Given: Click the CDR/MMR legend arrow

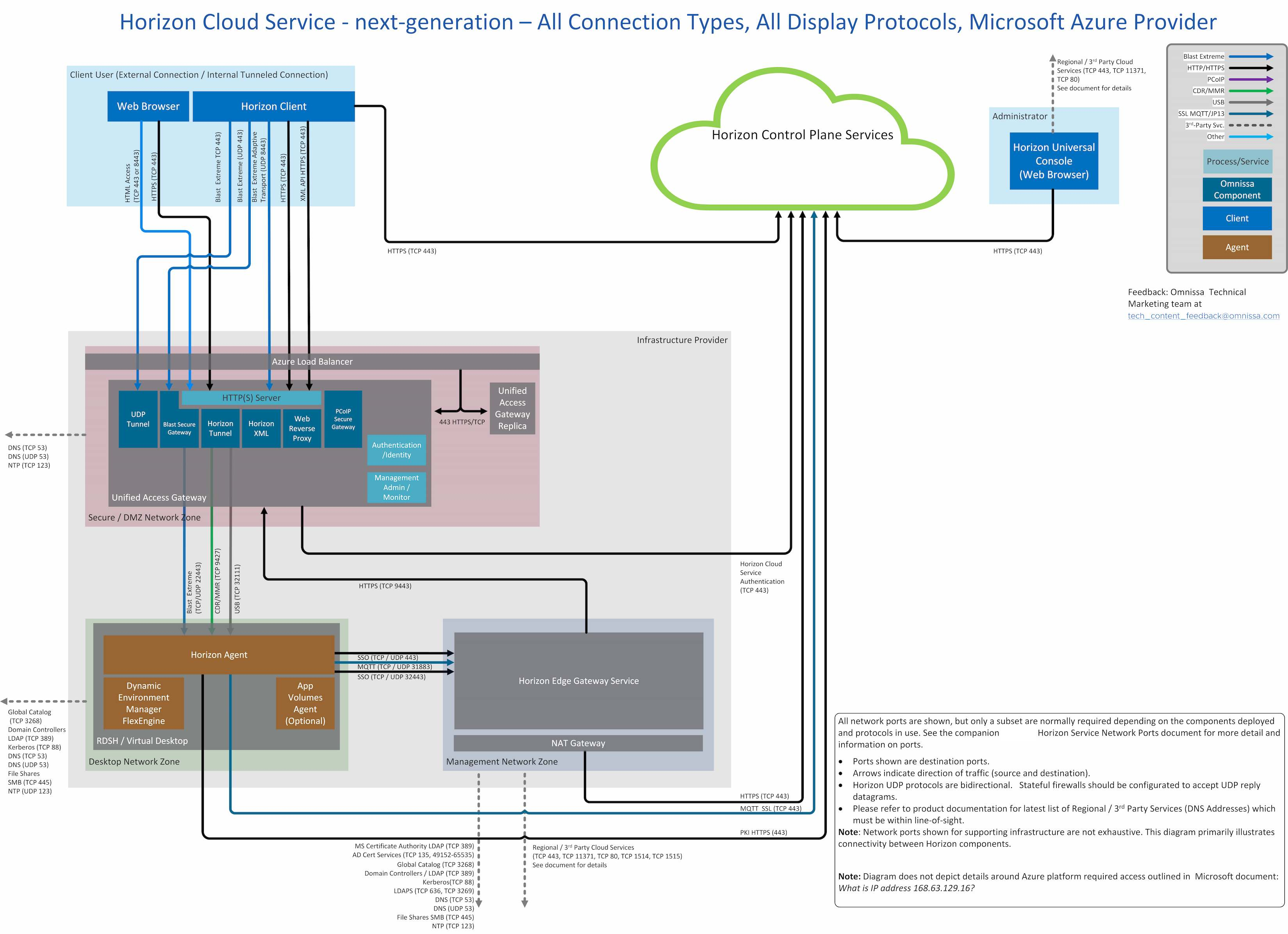Looking at the screenshot, I should tap(1251, 91).
